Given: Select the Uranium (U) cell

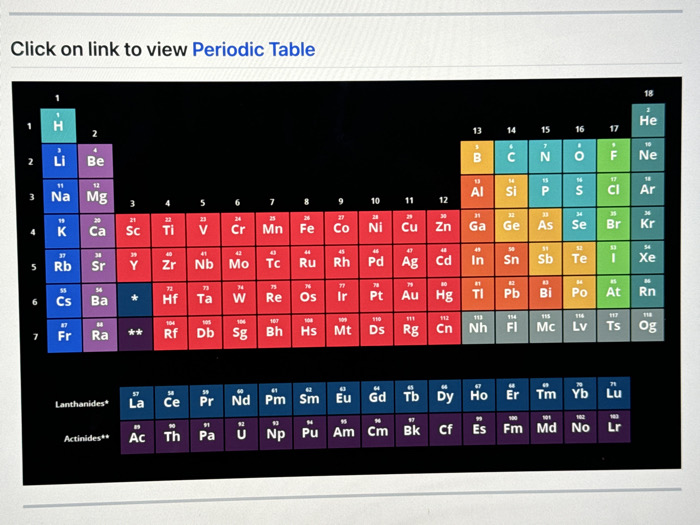Looking at the screenshot, I should (241, 434).
